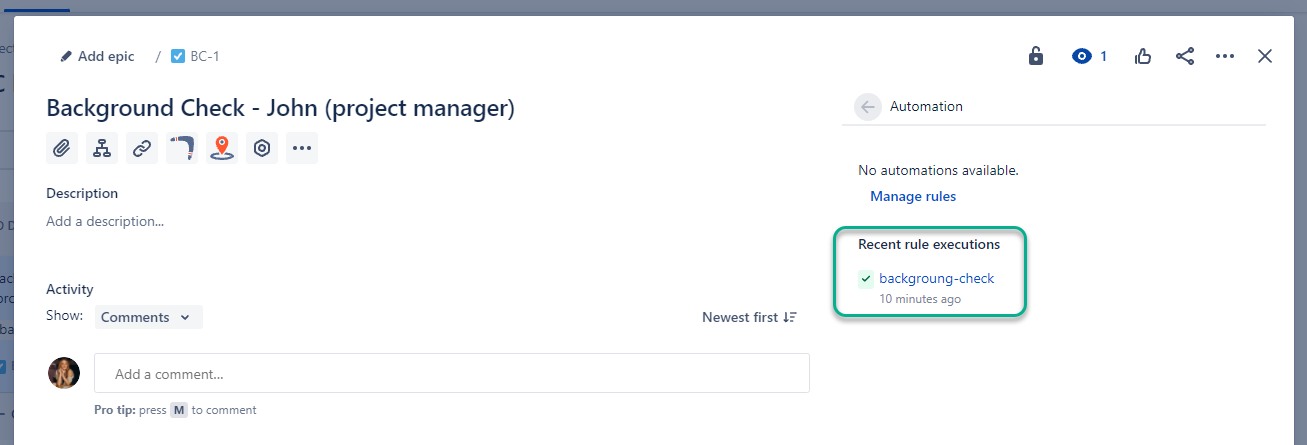Click the share issue icon
1307x445 pixels.
pyautogui.click(x=1185, y=56)
